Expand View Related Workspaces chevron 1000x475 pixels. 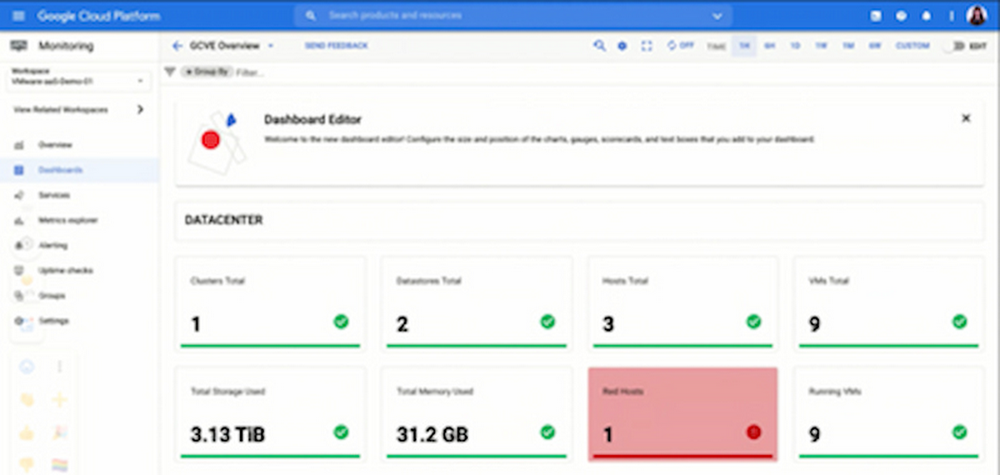pyautogui.click(x=140, y=110)
